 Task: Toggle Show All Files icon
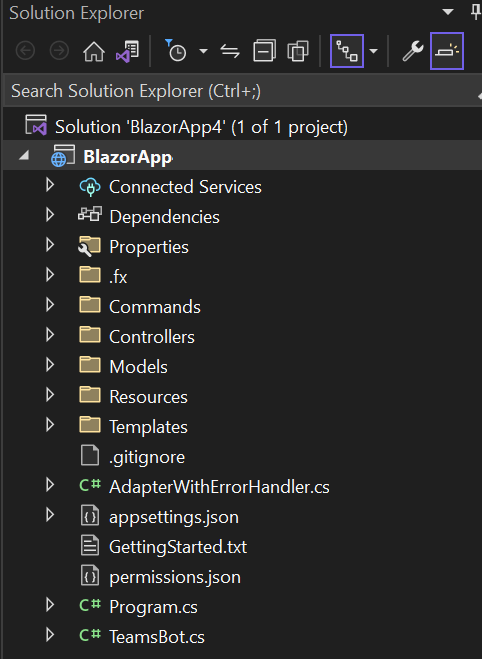pos(298,51)
